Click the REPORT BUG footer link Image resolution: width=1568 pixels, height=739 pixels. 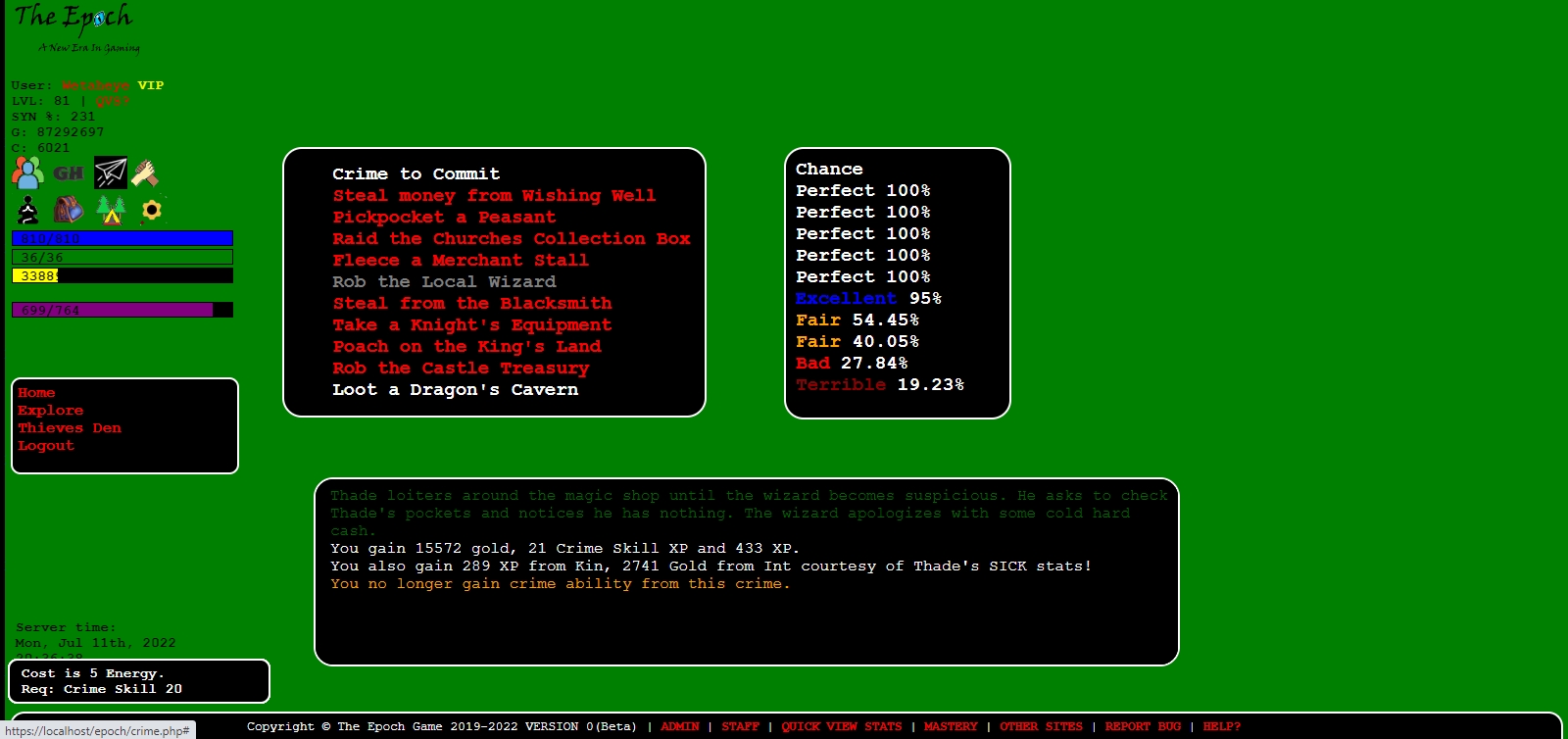pos(1143,727)
